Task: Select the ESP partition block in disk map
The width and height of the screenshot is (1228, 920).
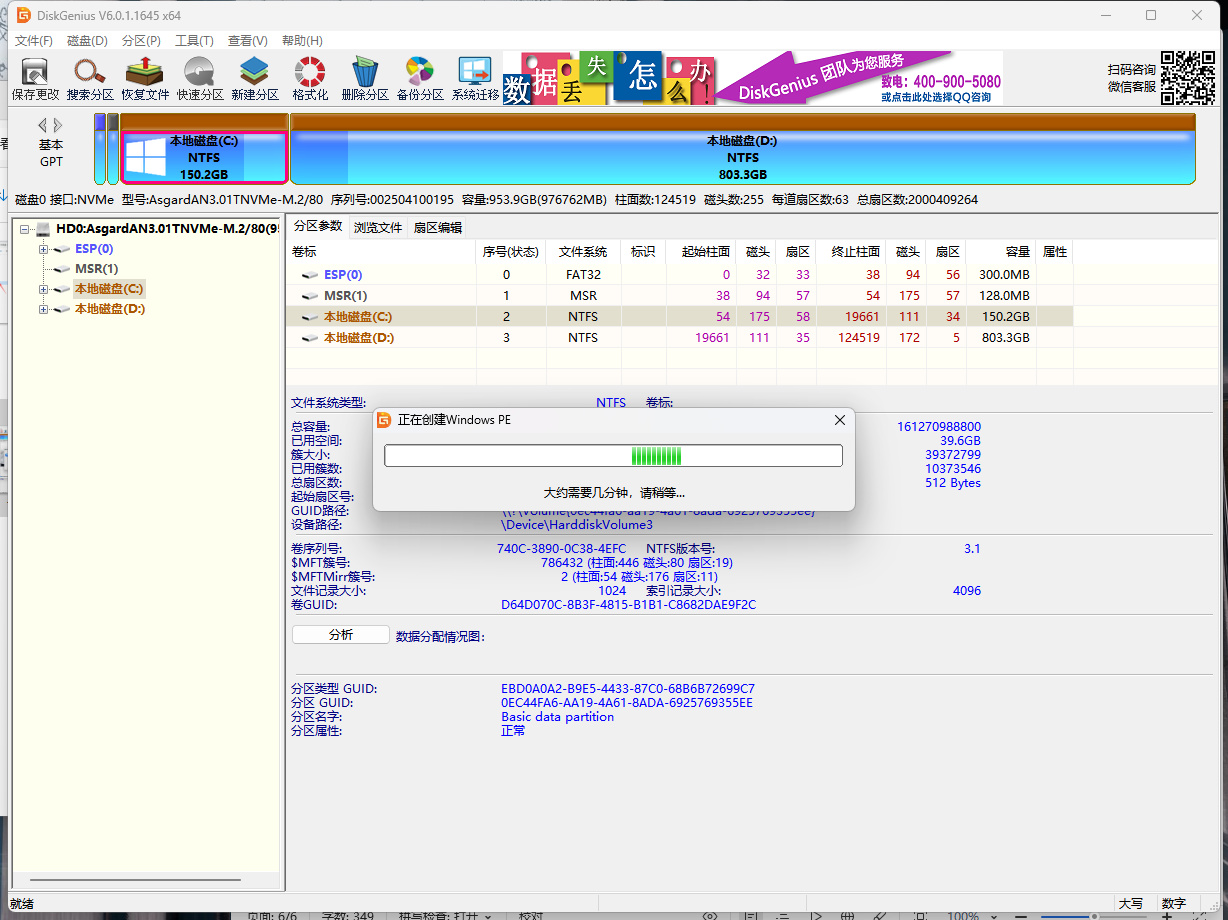Action: coord(100,150)
